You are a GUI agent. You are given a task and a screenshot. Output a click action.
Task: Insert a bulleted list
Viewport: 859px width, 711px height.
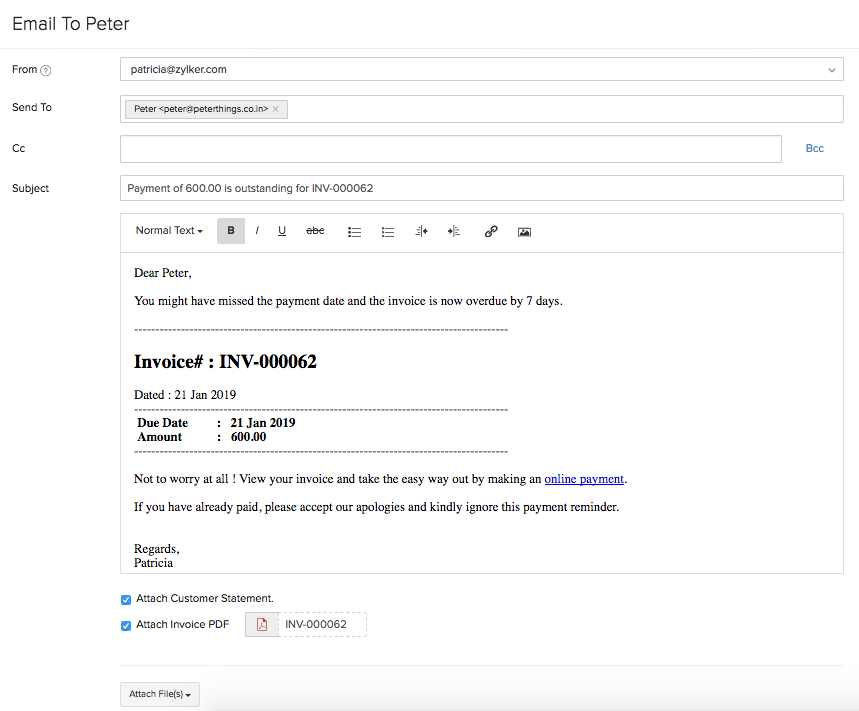[x=354, y=230]
